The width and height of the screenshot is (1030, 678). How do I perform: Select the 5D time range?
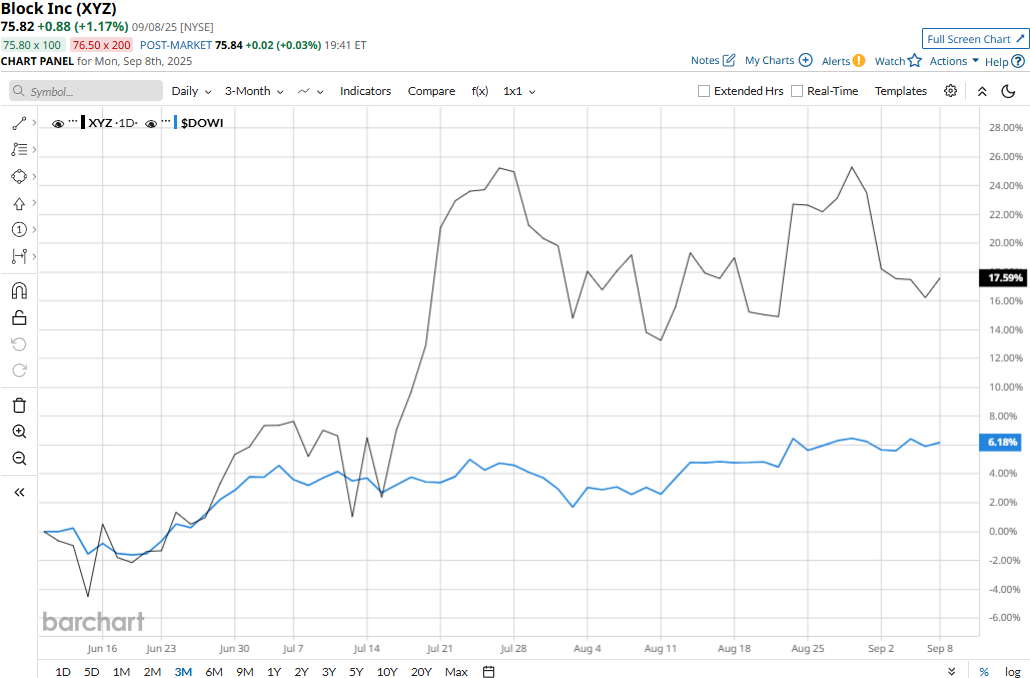91,671
